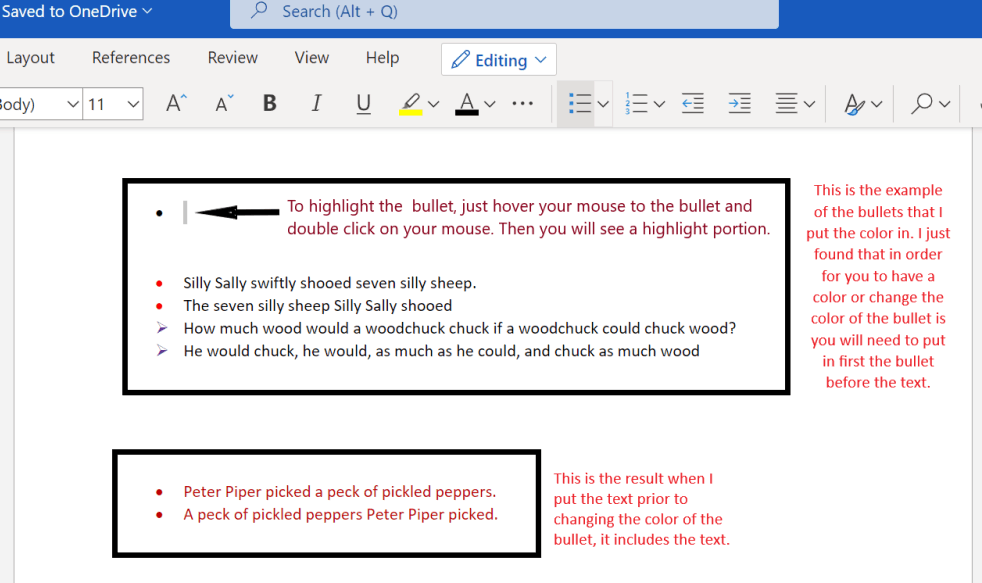
Task: Open font color dropdown arrow
Action: (490, 104)
